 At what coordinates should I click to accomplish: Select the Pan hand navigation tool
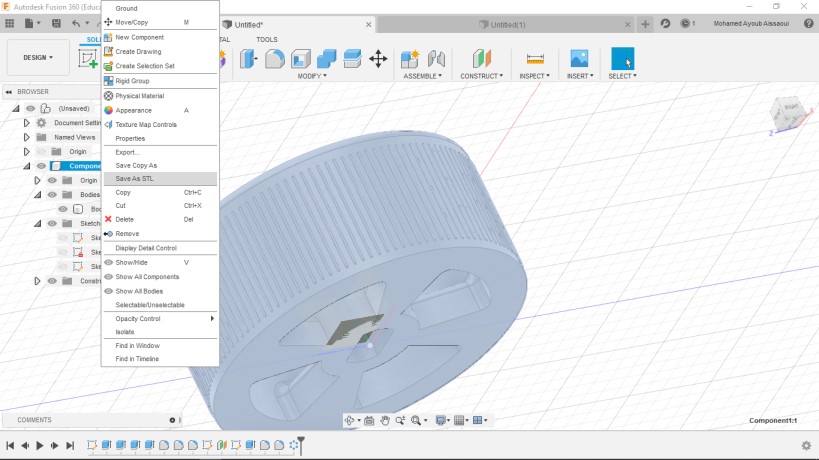coord(385,420)
